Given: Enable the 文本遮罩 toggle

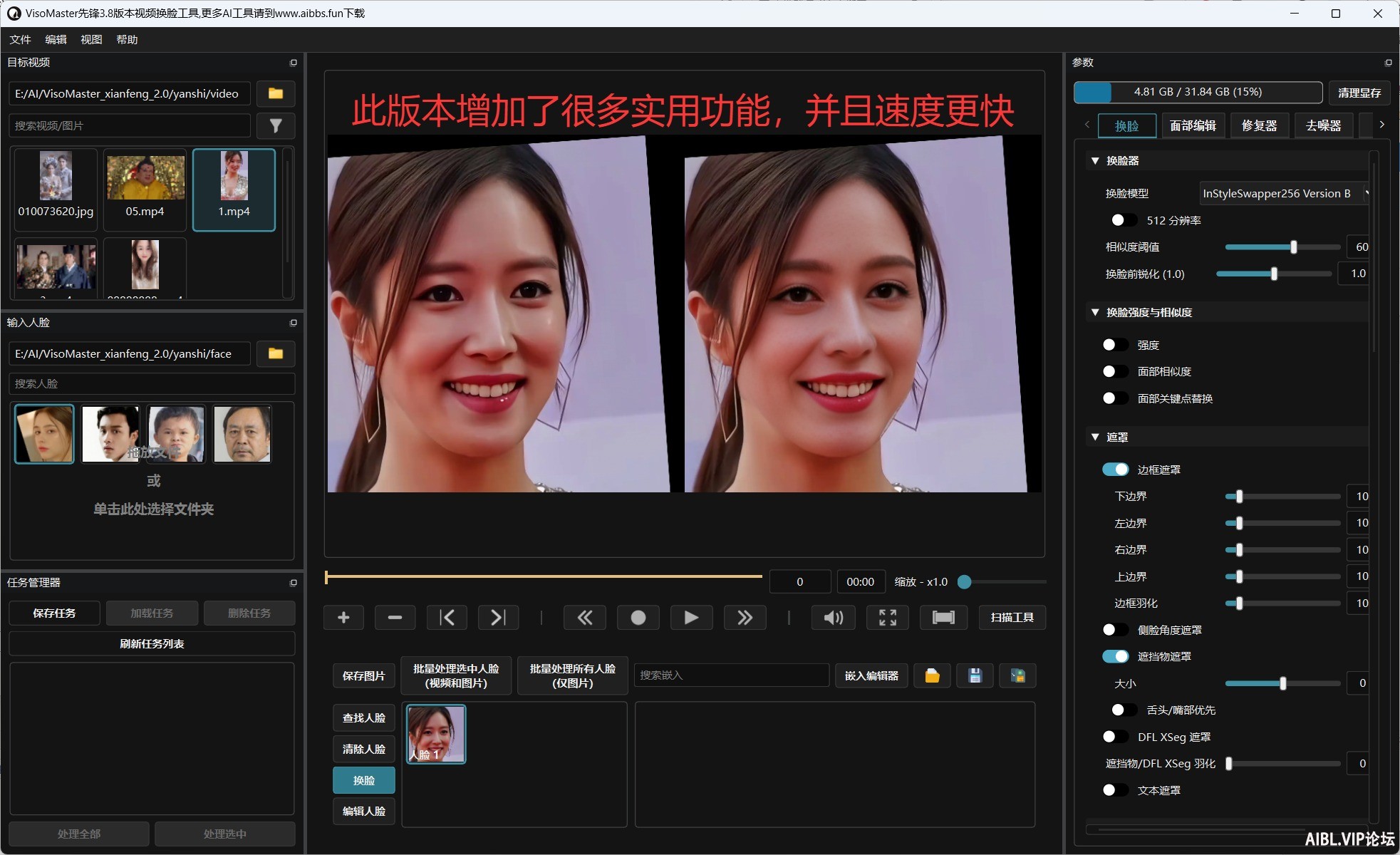Looking at the screenshot, I should [1115, 790].
